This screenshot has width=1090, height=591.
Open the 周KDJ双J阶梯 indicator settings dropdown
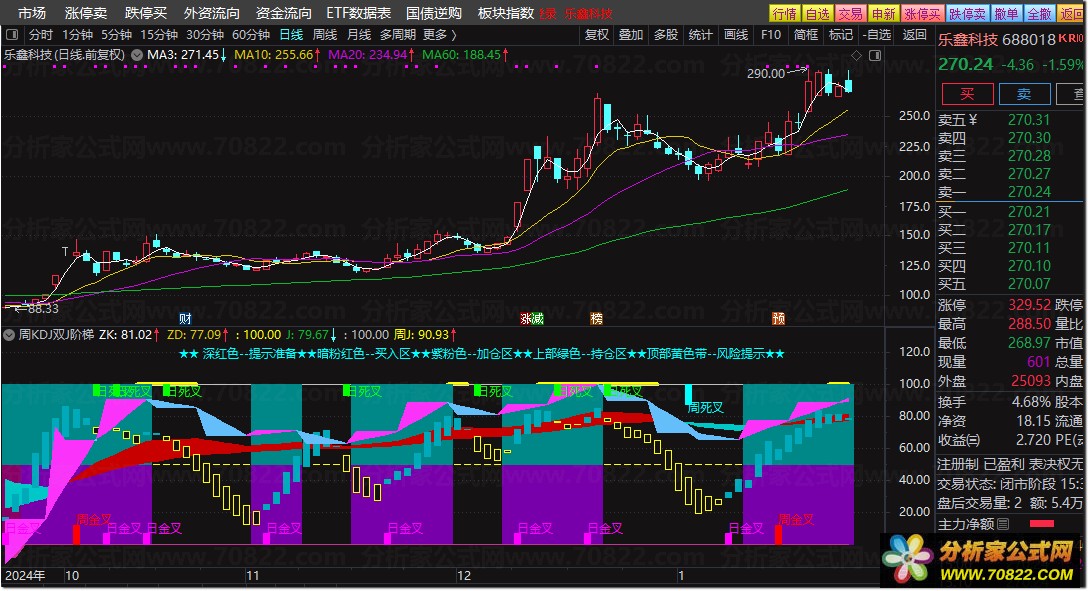click(x=9, y=335)
